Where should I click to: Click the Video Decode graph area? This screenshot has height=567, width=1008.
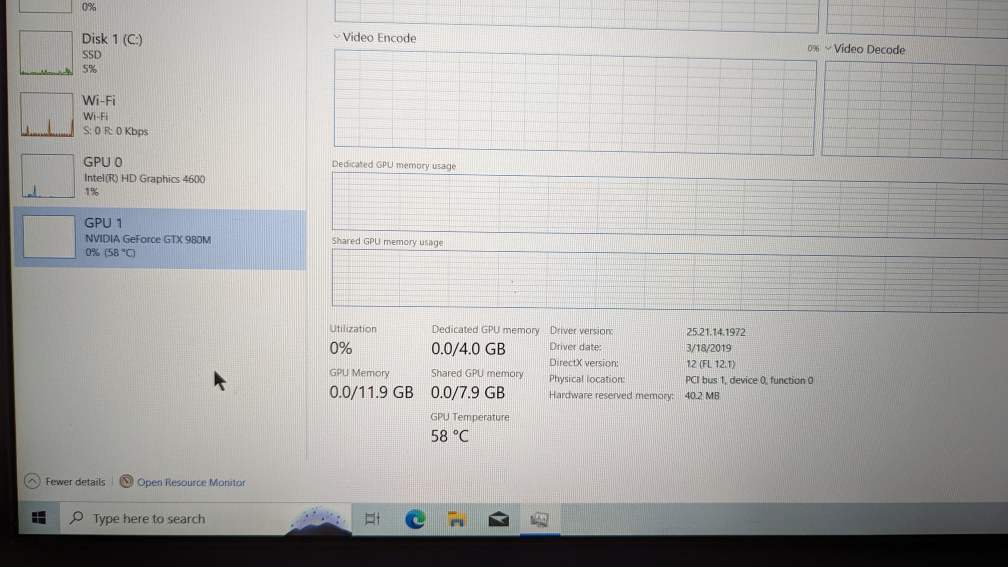click(x=915, y=110)
